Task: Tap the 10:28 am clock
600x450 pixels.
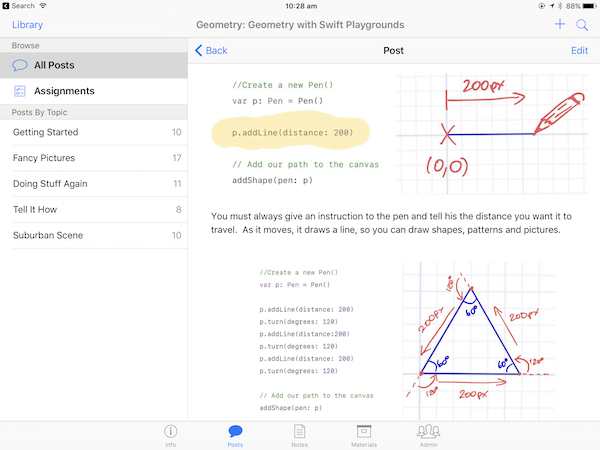Action: 301,6
